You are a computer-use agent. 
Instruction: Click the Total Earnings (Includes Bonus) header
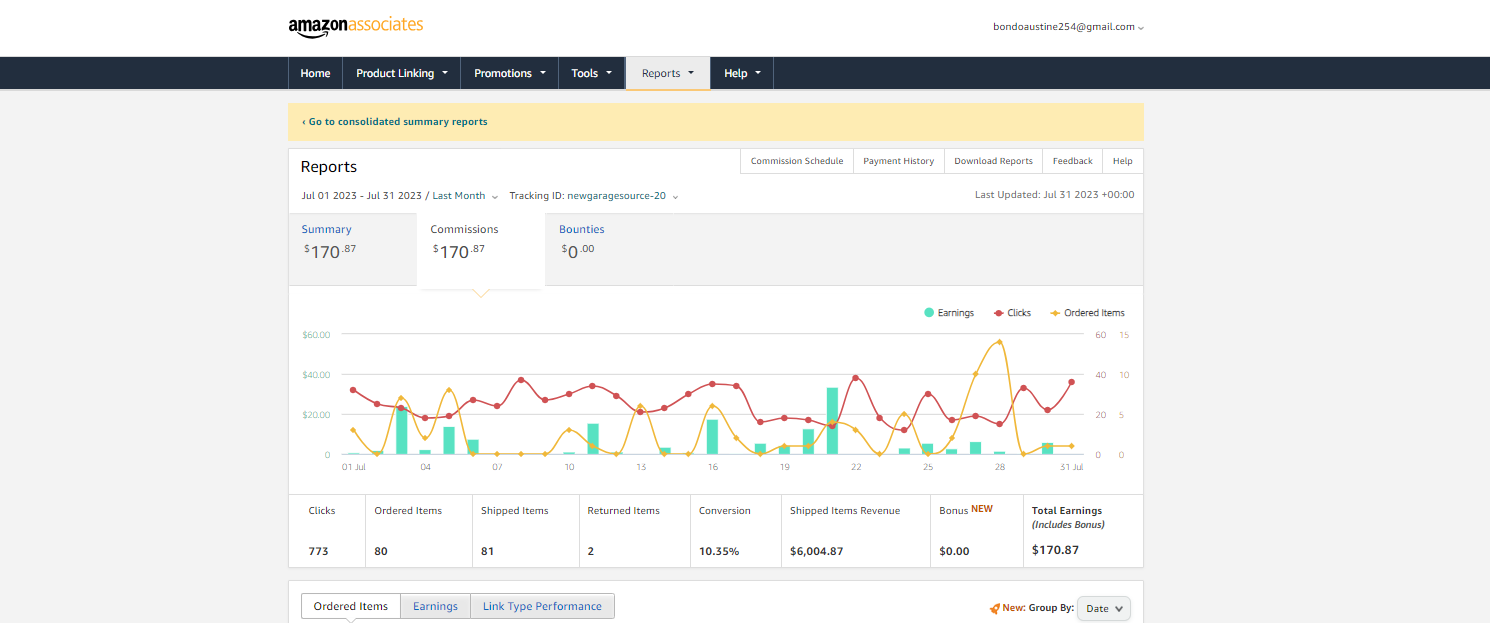click(x=1068, y=517)
